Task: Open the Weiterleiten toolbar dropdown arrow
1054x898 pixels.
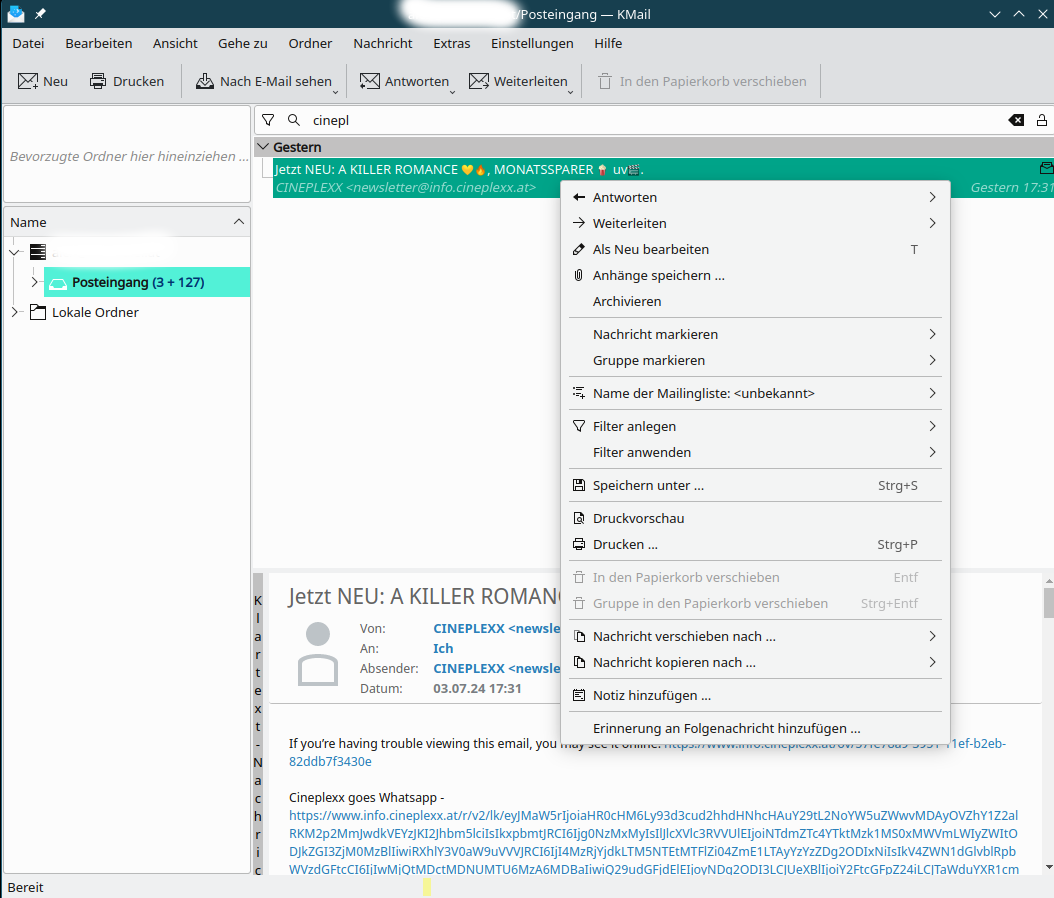Action: (x=571, y=91)
